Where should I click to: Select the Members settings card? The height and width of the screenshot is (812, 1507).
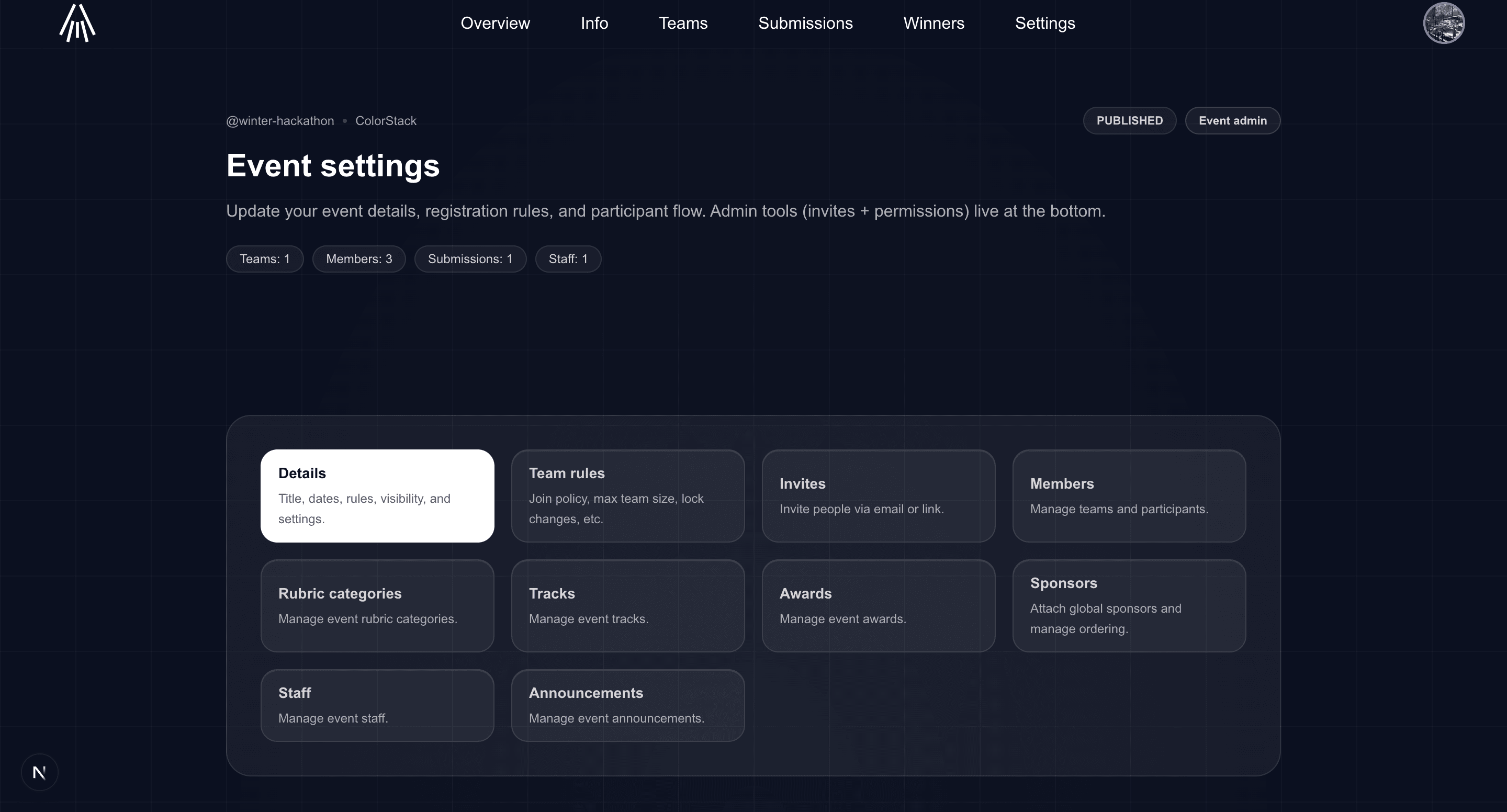pos(1129,495)
